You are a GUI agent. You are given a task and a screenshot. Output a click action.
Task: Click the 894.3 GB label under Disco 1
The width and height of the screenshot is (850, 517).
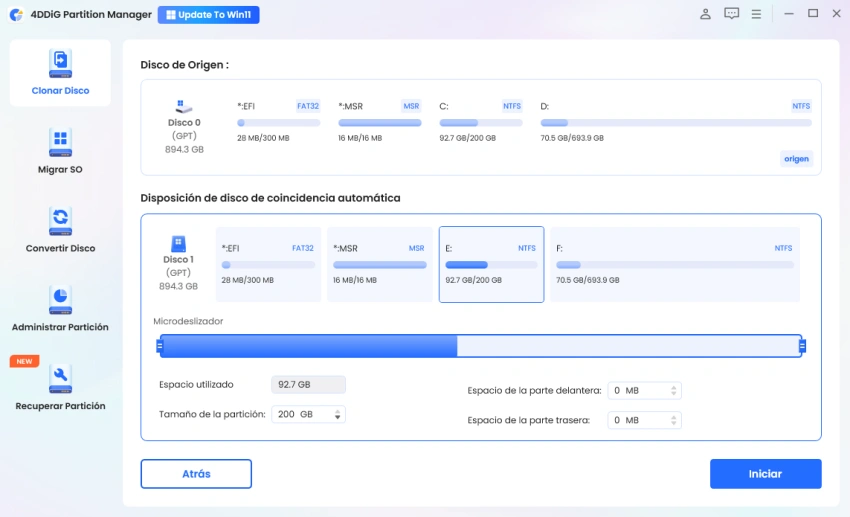178,286
